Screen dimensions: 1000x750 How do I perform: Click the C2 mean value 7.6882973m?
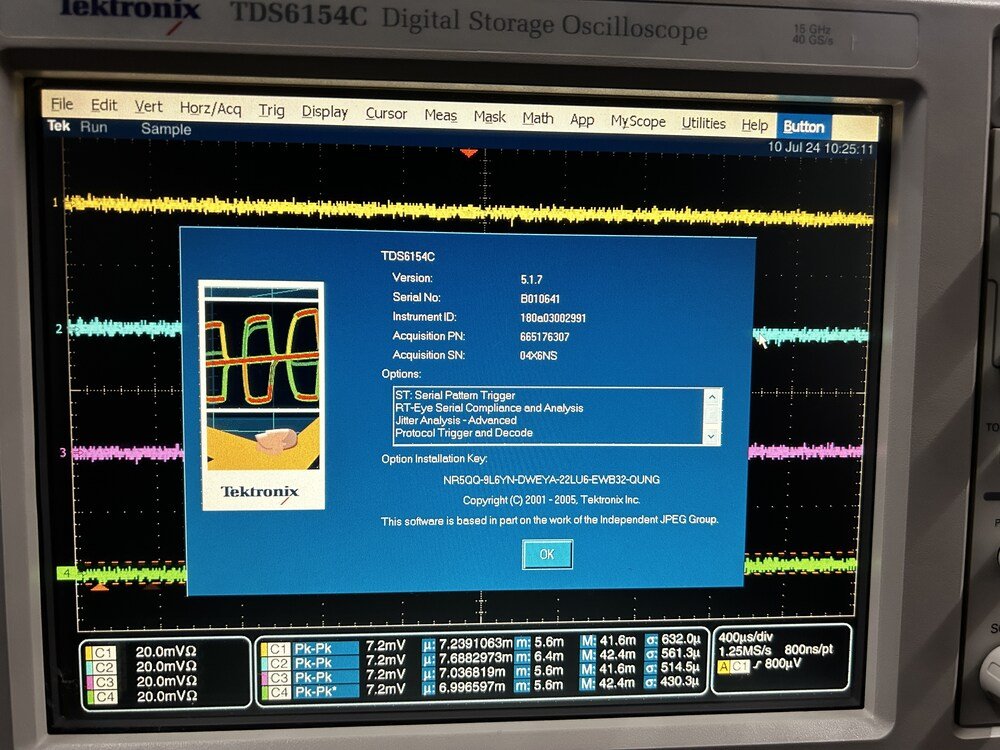476,658
